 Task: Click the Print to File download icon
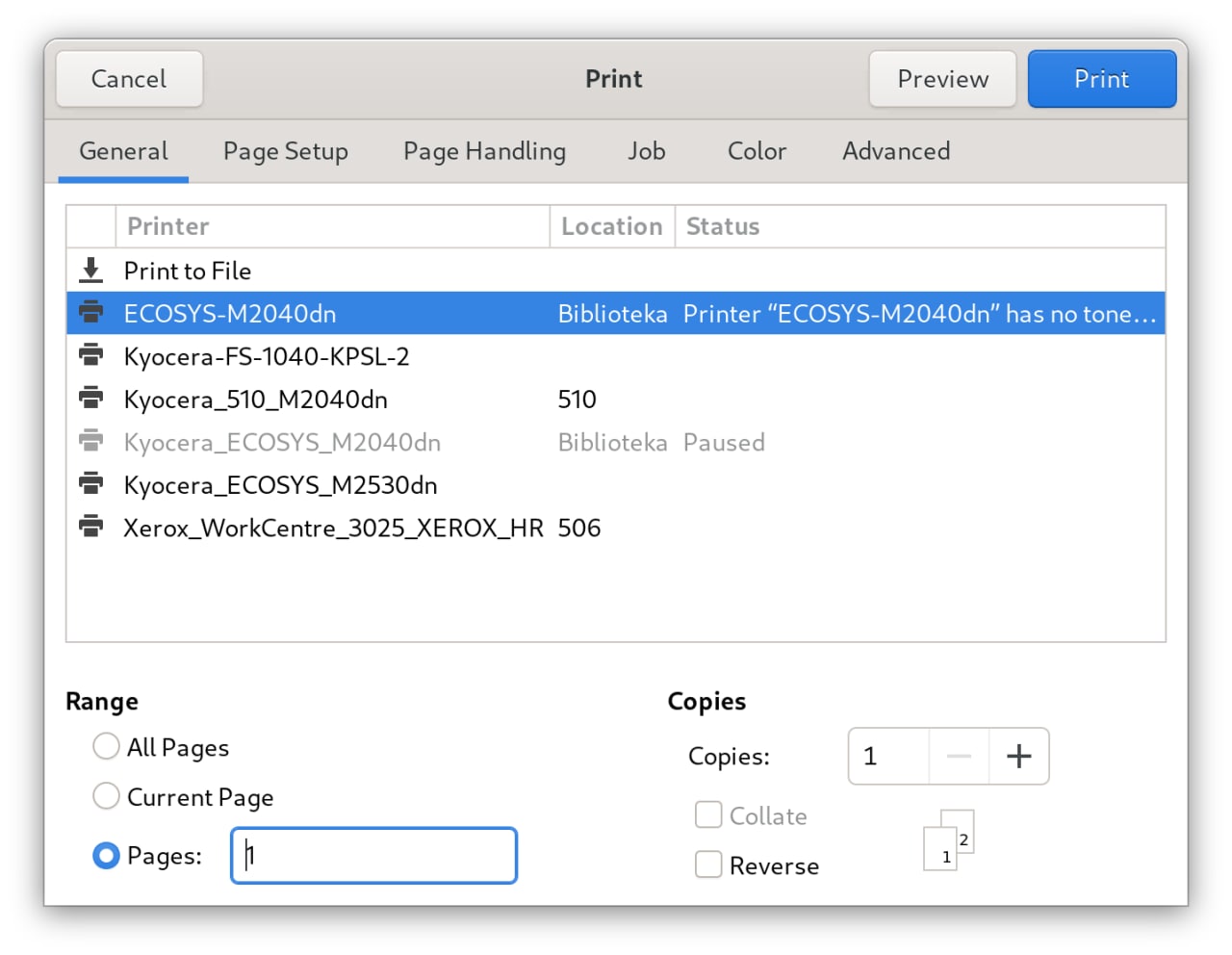[90, 271]
